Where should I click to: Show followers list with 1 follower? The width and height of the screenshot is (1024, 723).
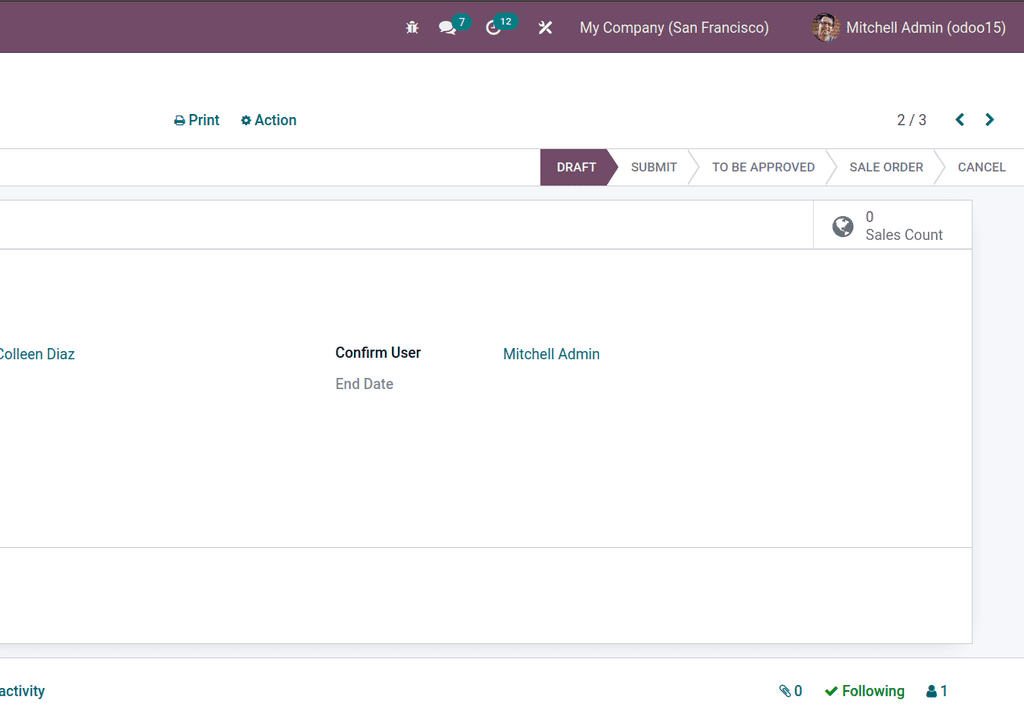click(936, 691)
